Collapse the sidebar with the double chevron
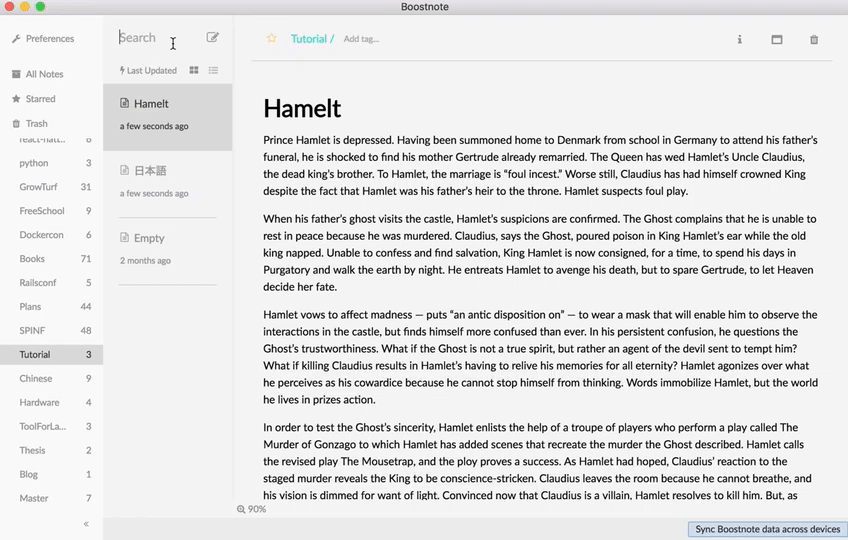The height and width of the screenshot is (540, 848). [86, 524]
